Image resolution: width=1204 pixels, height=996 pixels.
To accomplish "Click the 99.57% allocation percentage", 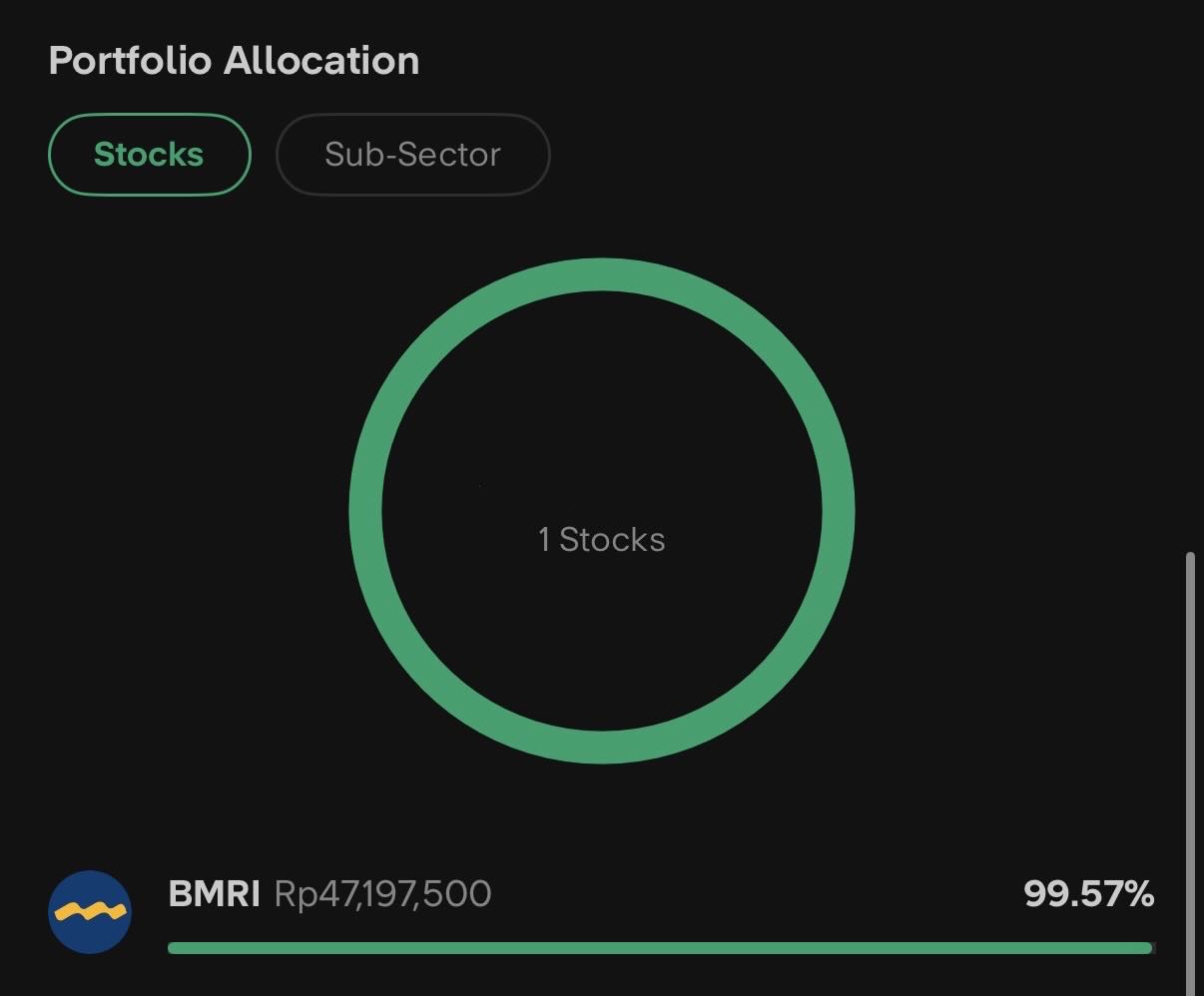I will point(1088,893).
